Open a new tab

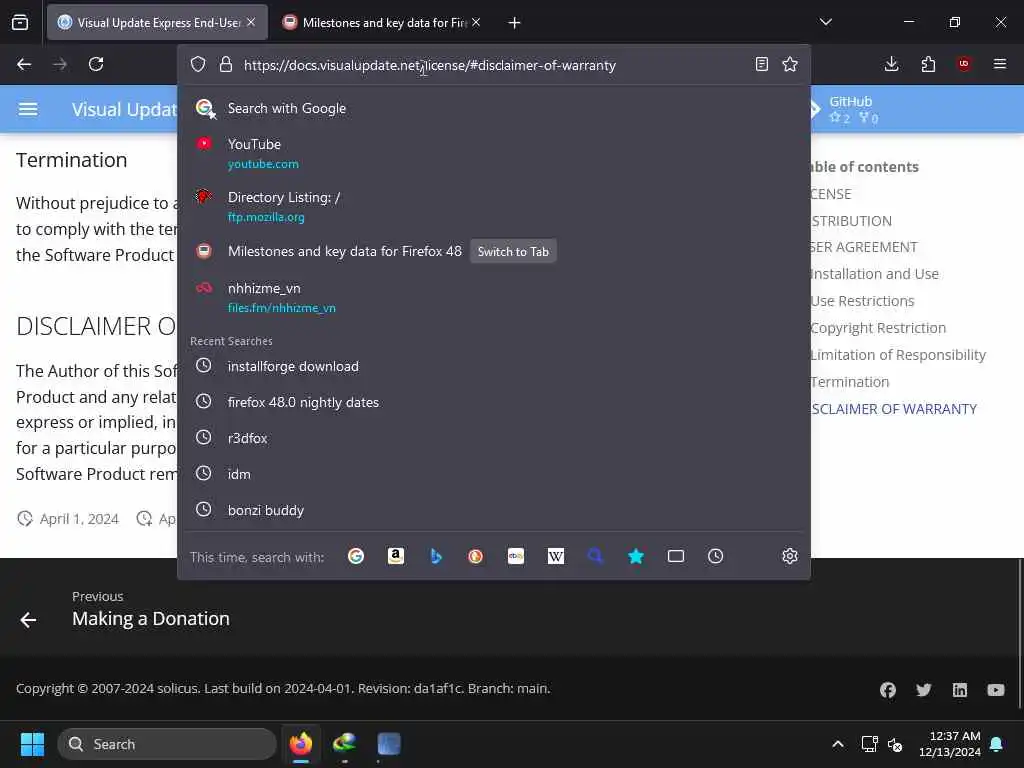pos(515,23)
